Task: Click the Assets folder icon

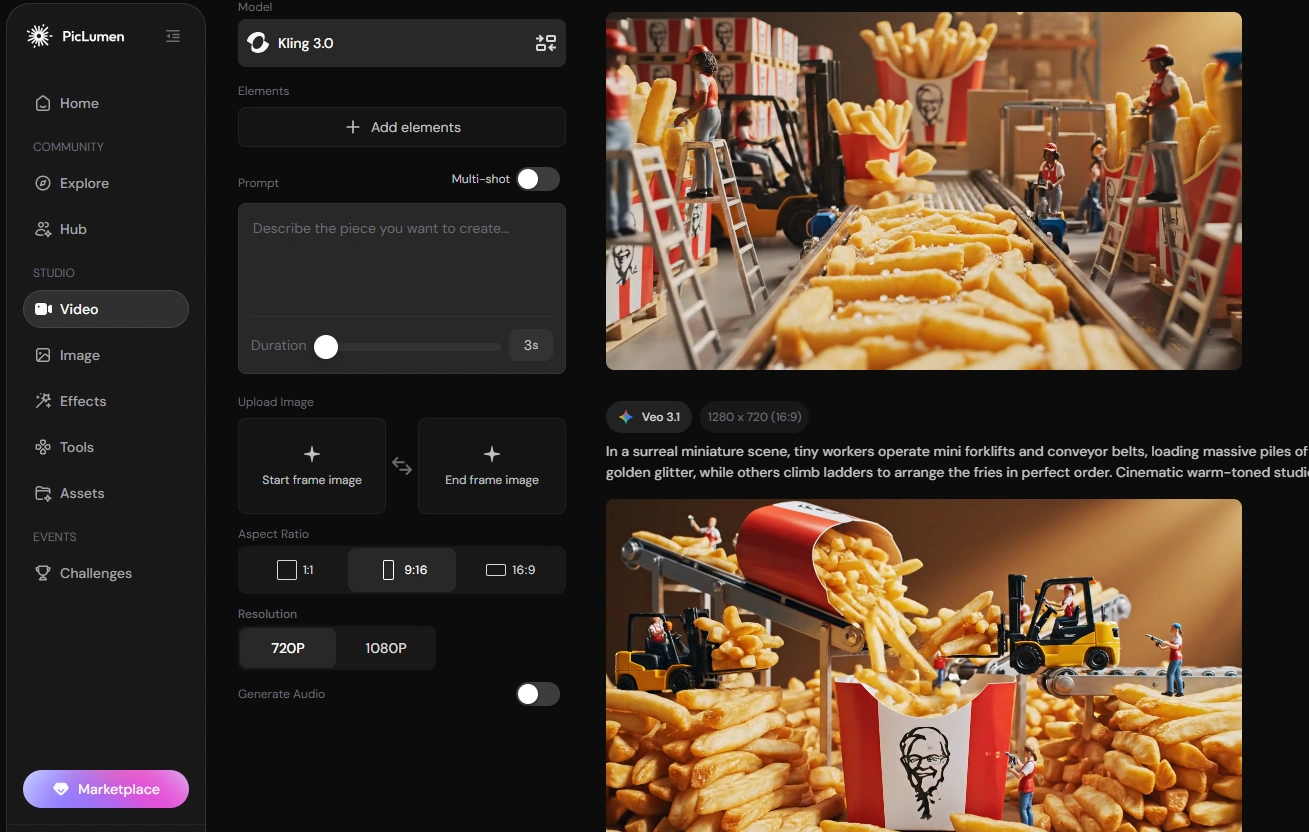Action: click(43, 493)
